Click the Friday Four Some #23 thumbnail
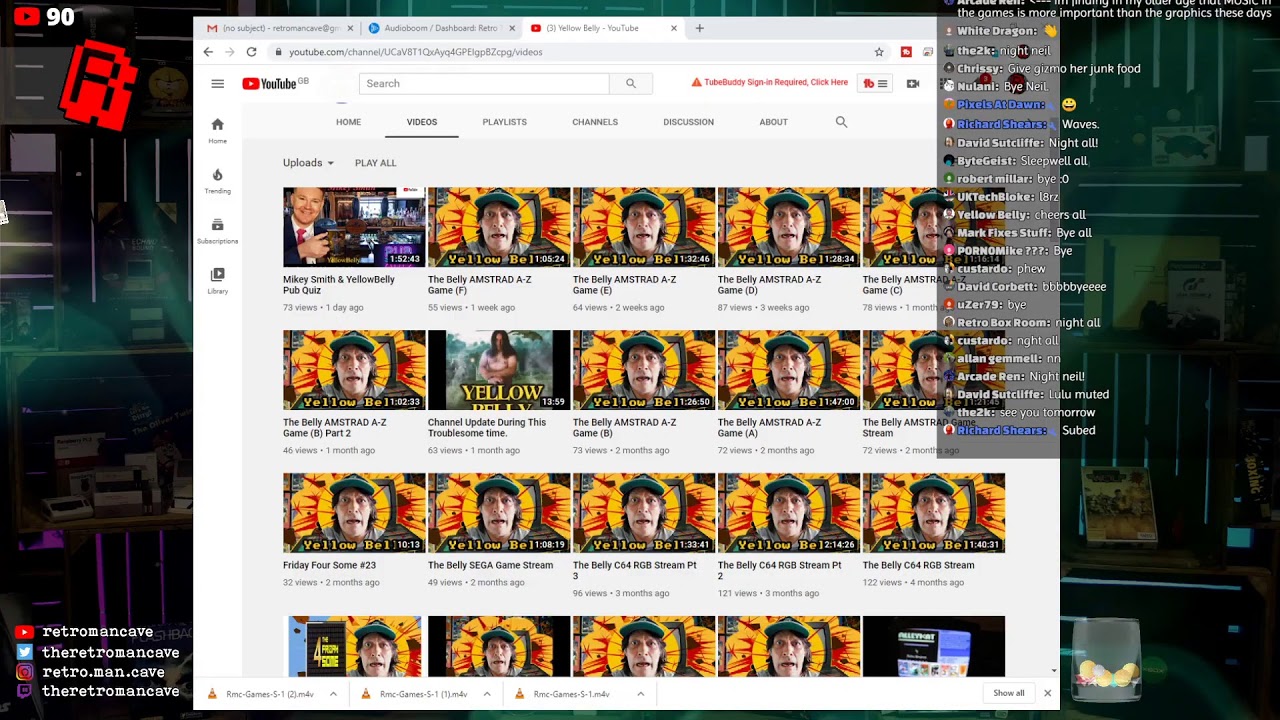The height and width of the screenshot is (720, 1280). point(354,513)
